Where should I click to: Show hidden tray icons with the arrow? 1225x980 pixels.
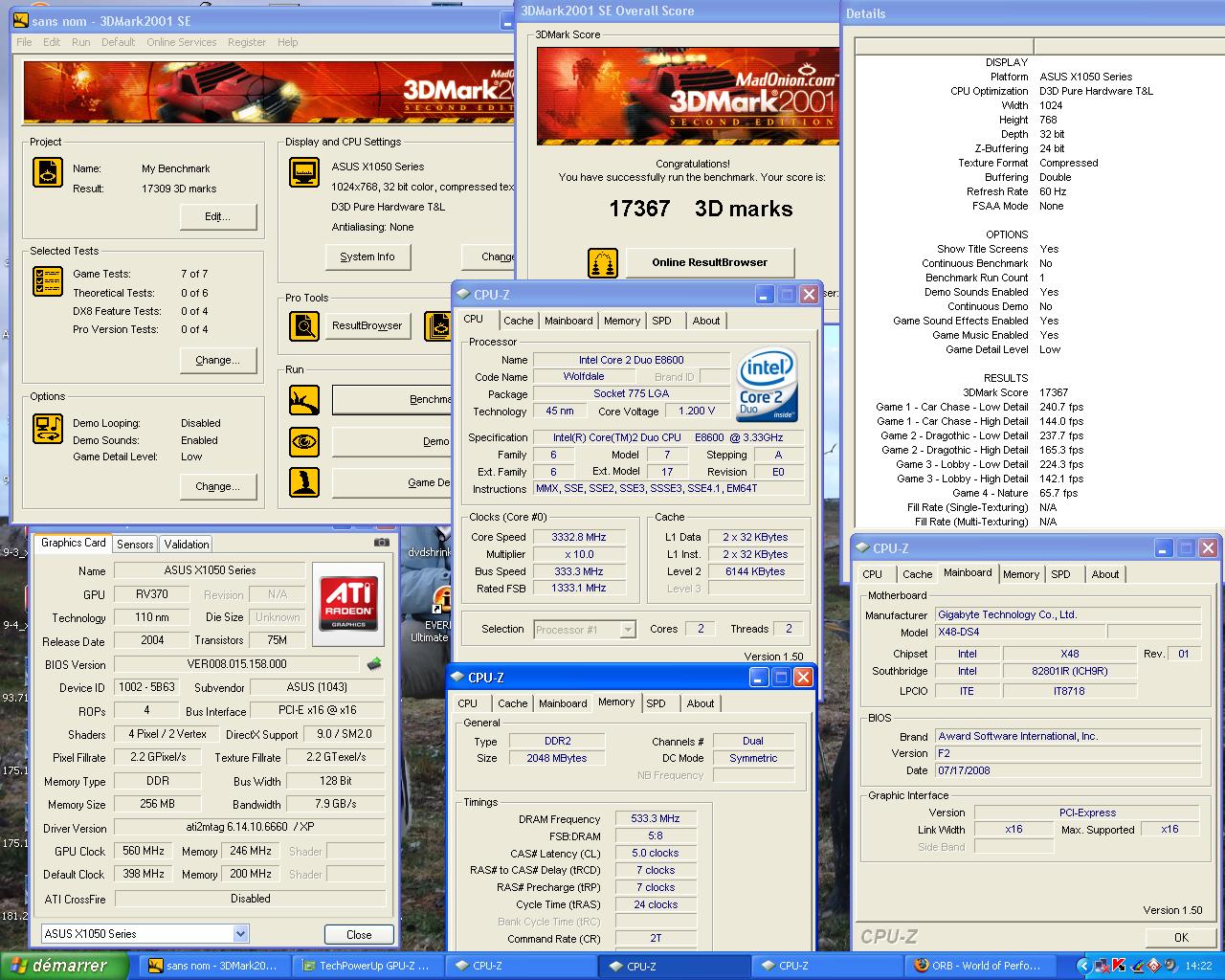click(x=1083, y=966)
